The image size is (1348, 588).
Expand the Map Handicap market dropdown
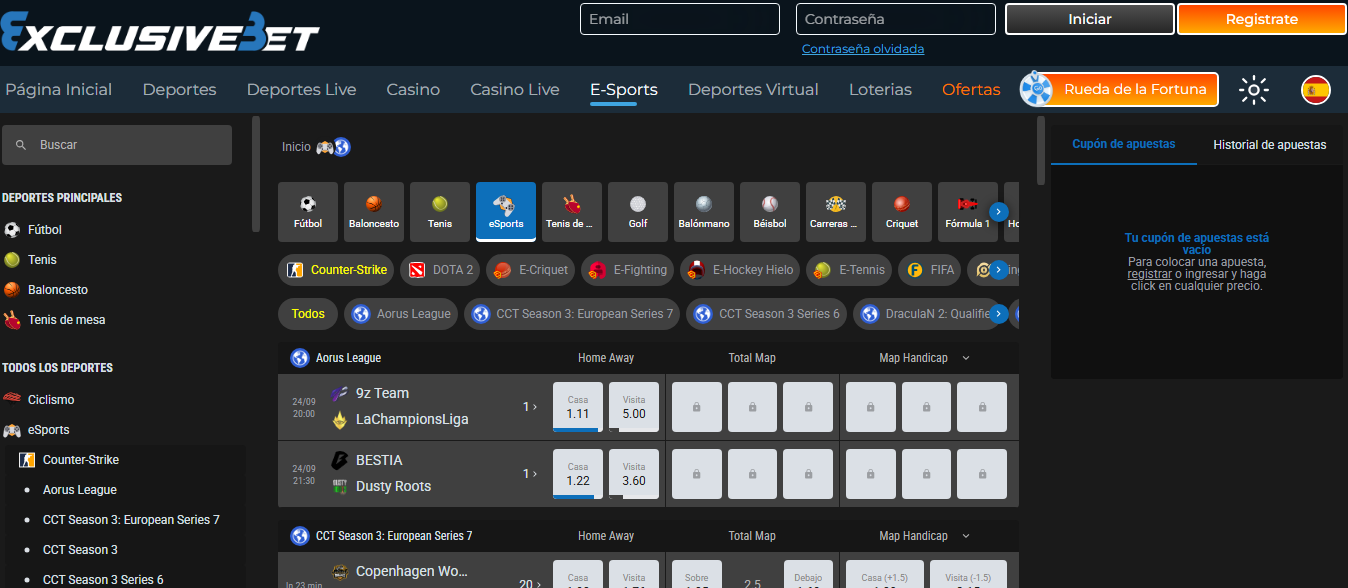coord(966,358)
